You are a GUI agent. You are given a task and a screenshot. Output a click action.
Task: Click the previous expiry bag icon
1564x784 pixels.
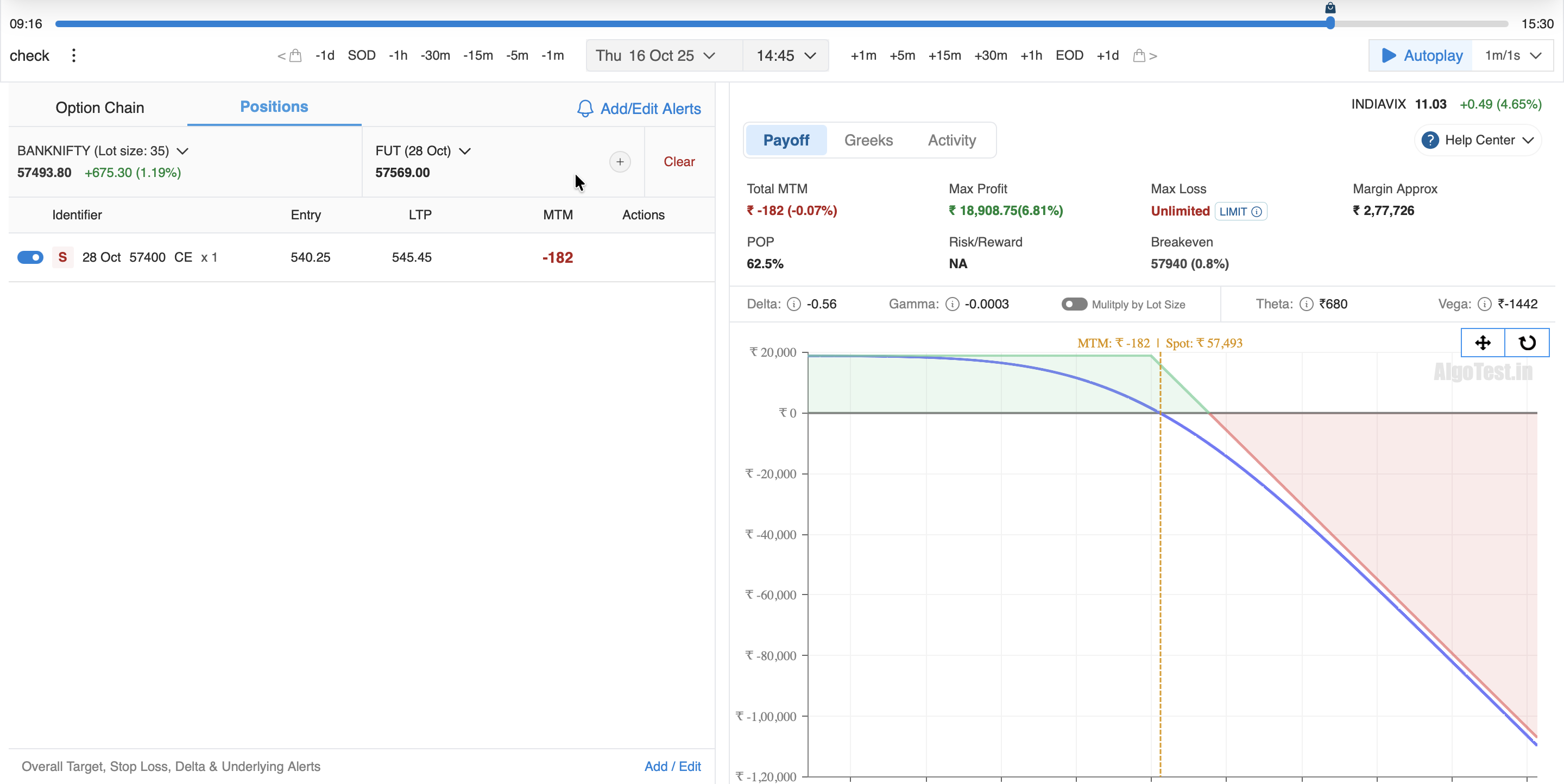pos(294,55)
